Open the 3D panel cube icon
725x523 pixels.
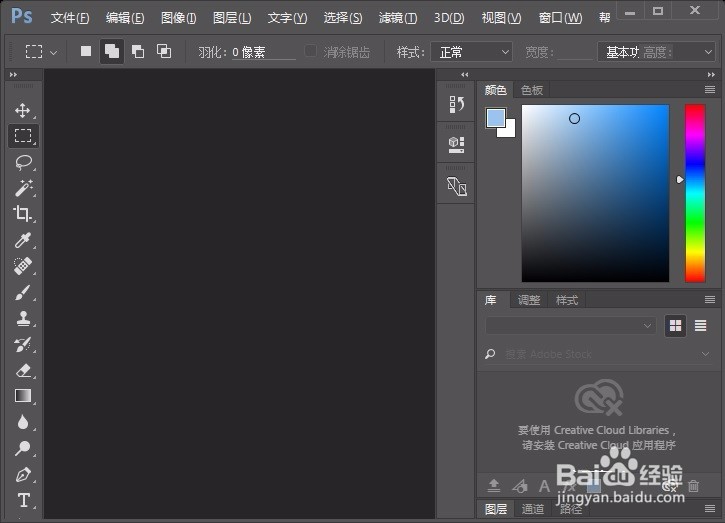pyautogui.click(x=456, y=144)
